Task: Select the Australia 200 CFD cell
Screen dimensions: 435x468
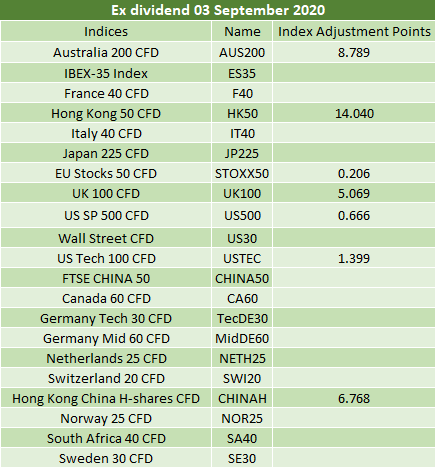Action: pos(106,52)
